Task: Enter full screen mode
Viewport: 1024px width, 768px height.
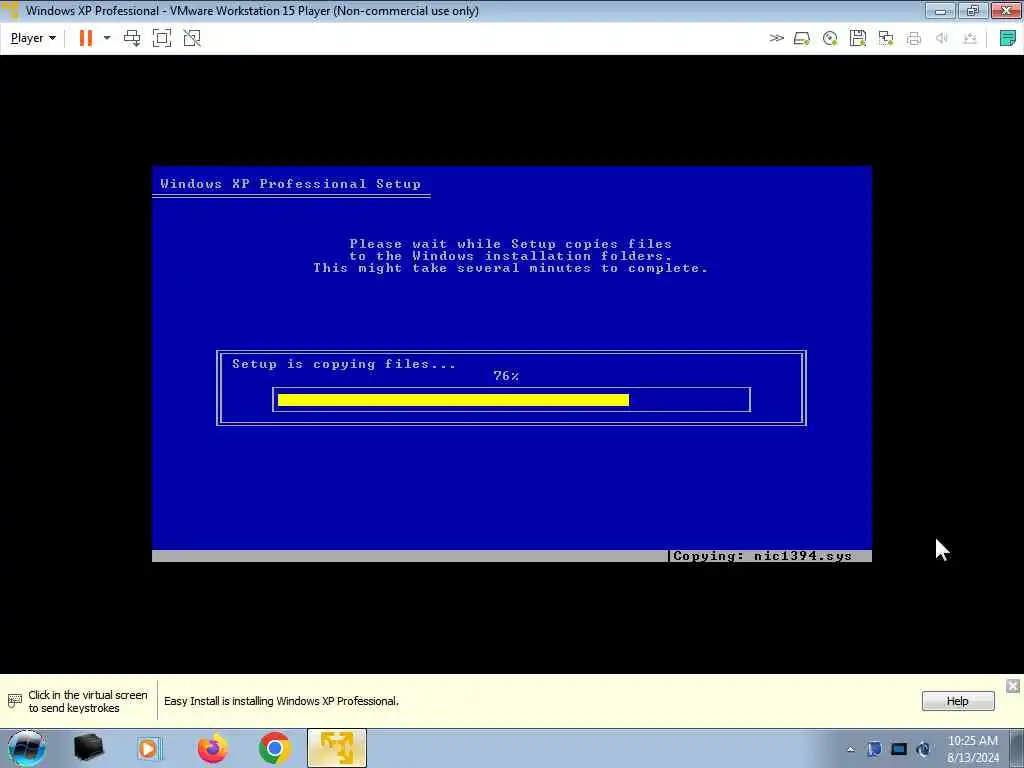Action: tap(162, 38)
